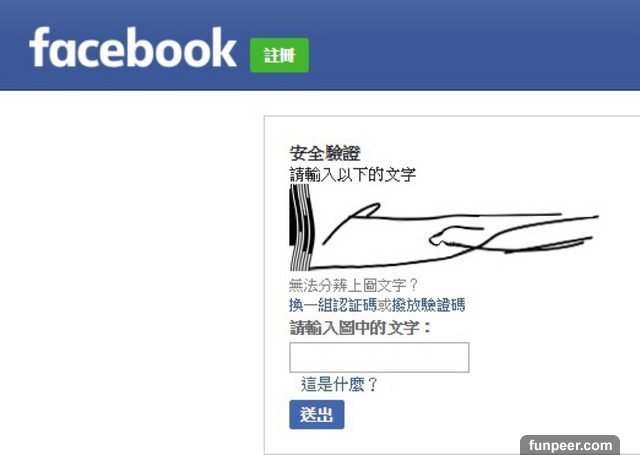Click the green 註冊 sign-up button
Viewport: 640px width, 455px height.
(280, 55)
